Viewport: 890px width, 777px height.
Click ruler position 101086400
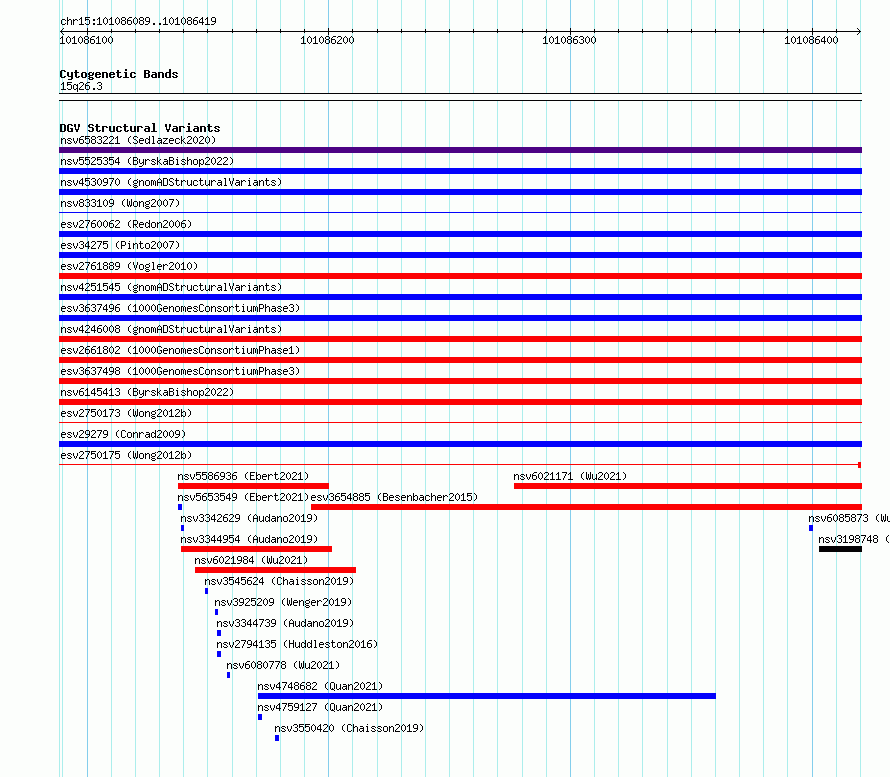811,40
